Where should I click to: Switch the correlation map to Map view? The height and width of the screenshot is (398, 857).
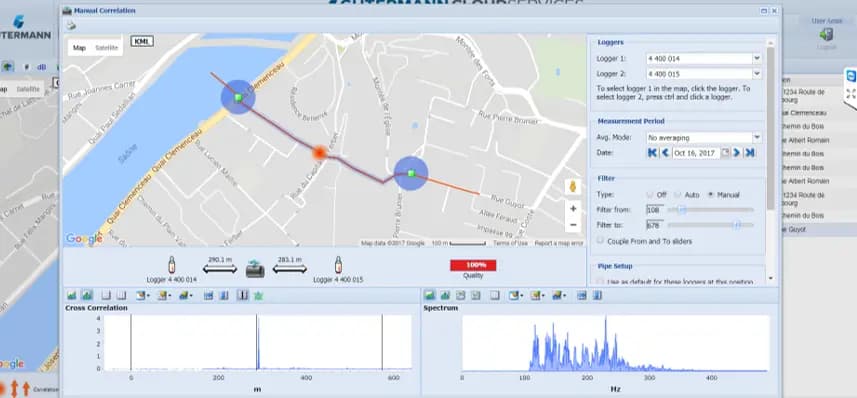79,48
